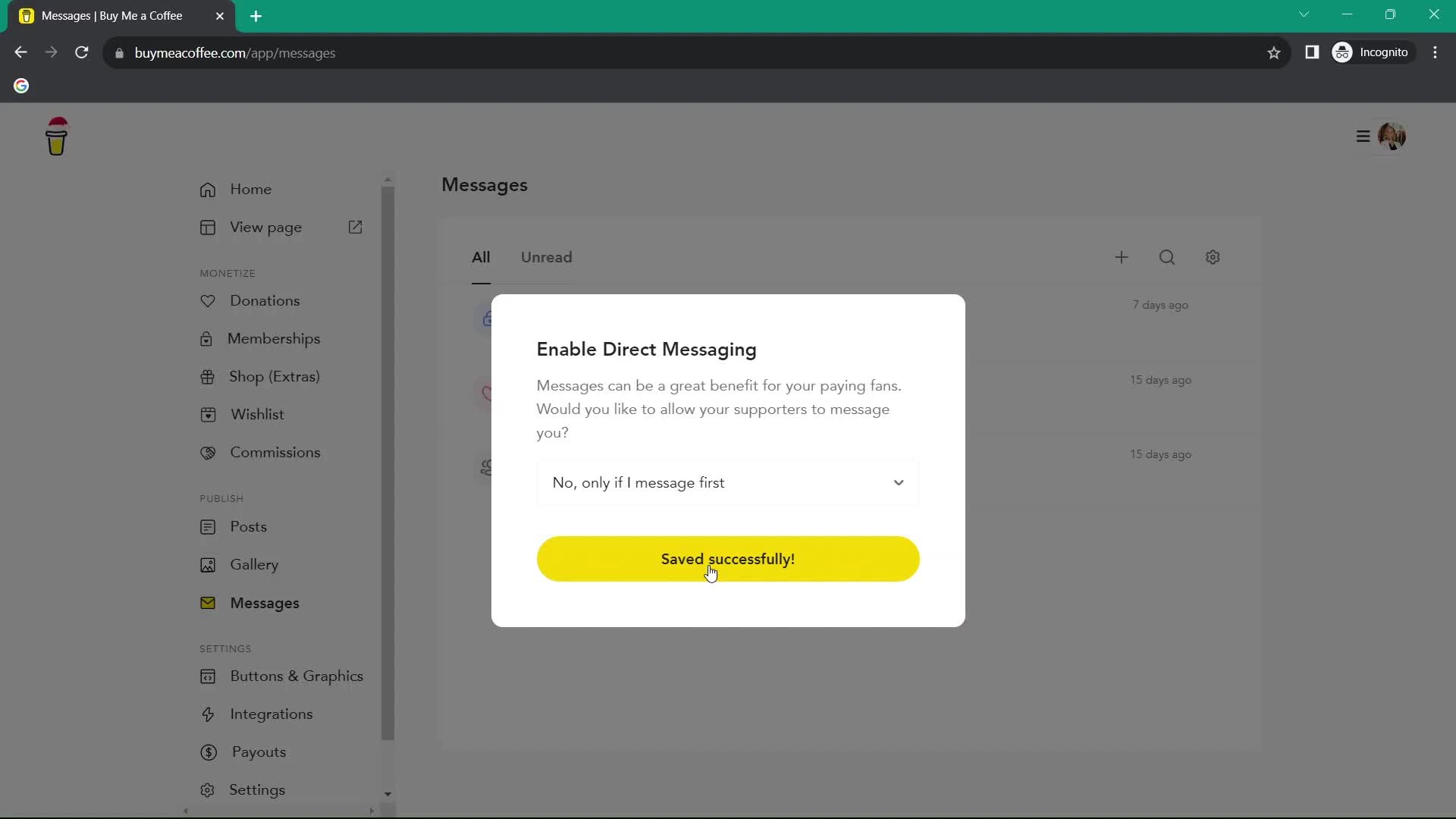Click the Messages sidebar icon
Image resolution: width=1456 pixels, height=819 pixels.
pyautogui.click(x=208, y=602)
